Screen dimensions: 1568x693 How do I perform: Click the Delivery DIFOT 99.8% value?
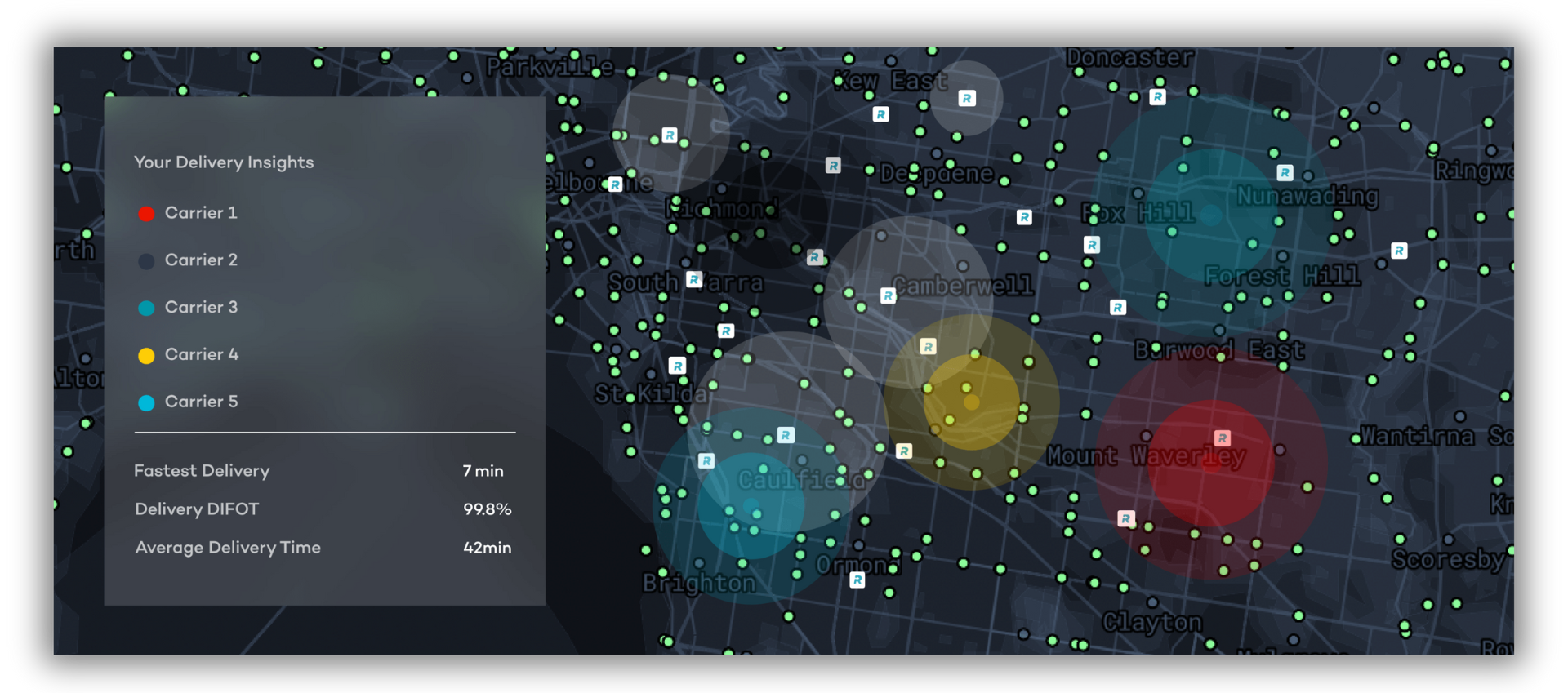[486, 509]
